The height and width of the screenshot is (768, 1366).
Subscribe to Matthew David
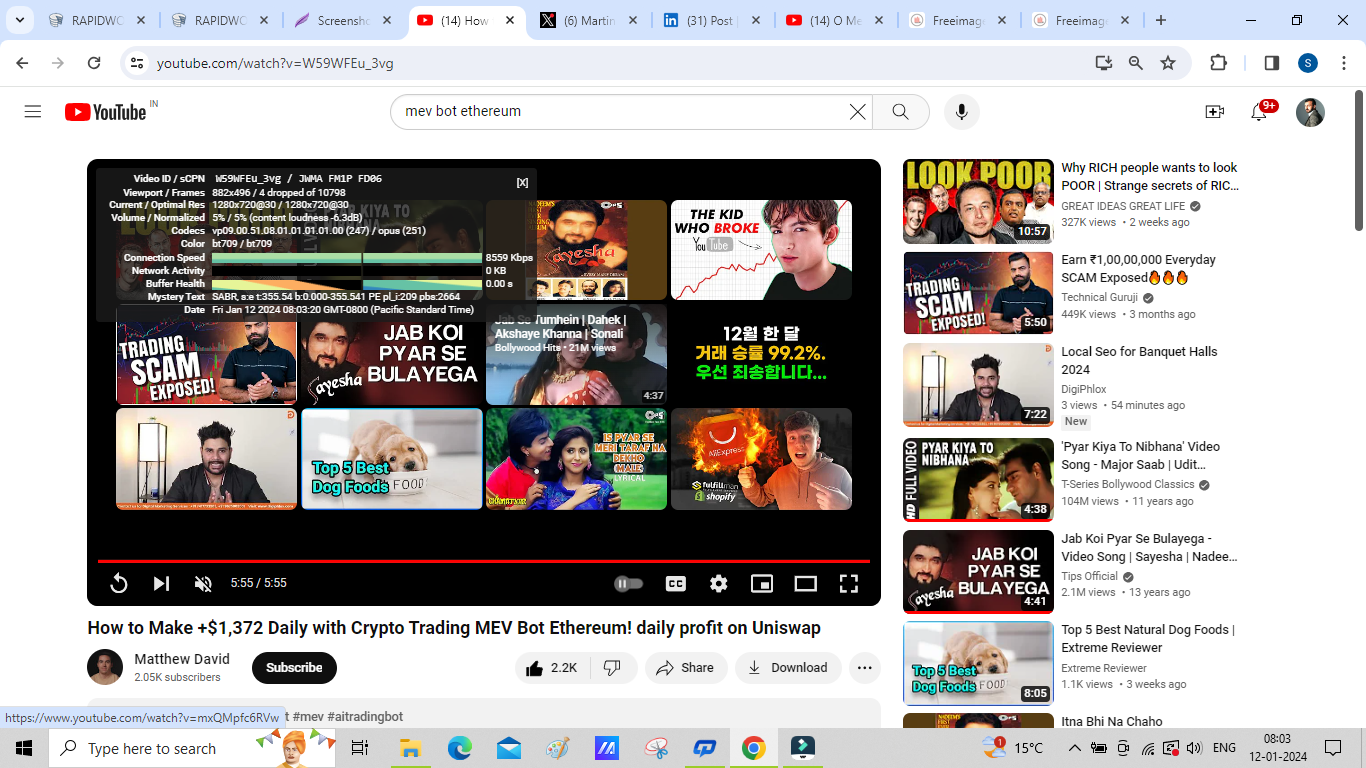click(x=294, y=668)
